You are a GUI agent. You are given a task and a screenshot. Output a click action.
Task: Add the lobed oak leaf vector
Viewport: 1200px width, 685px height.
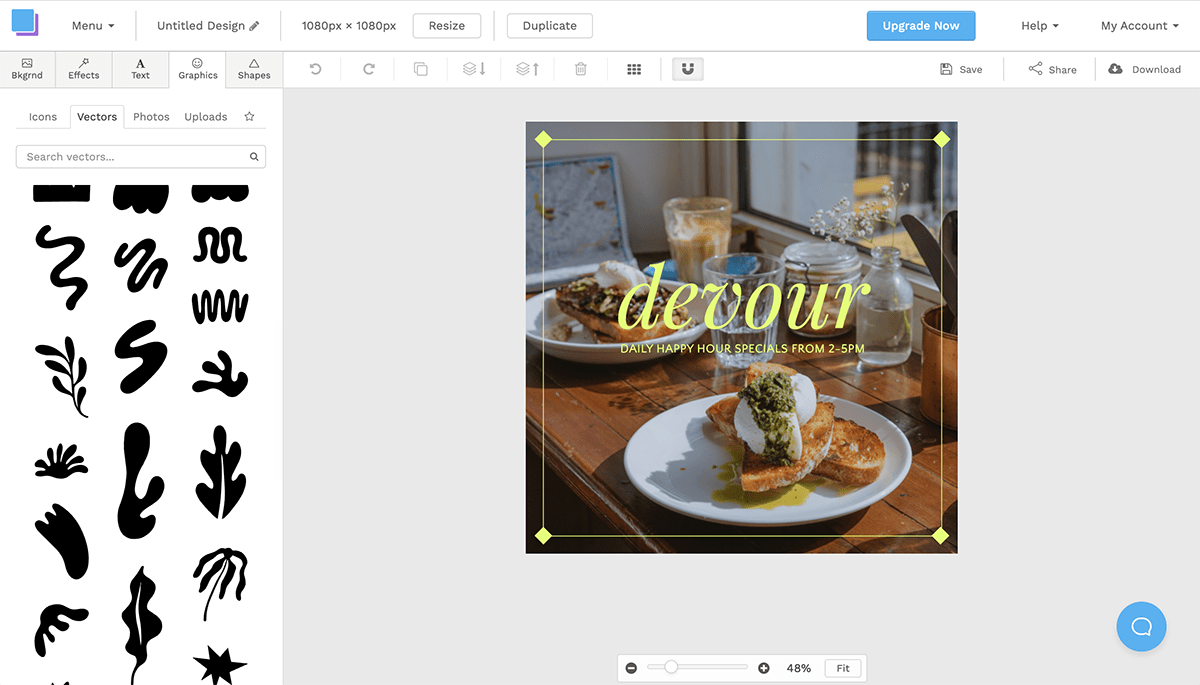click(220, 472)
